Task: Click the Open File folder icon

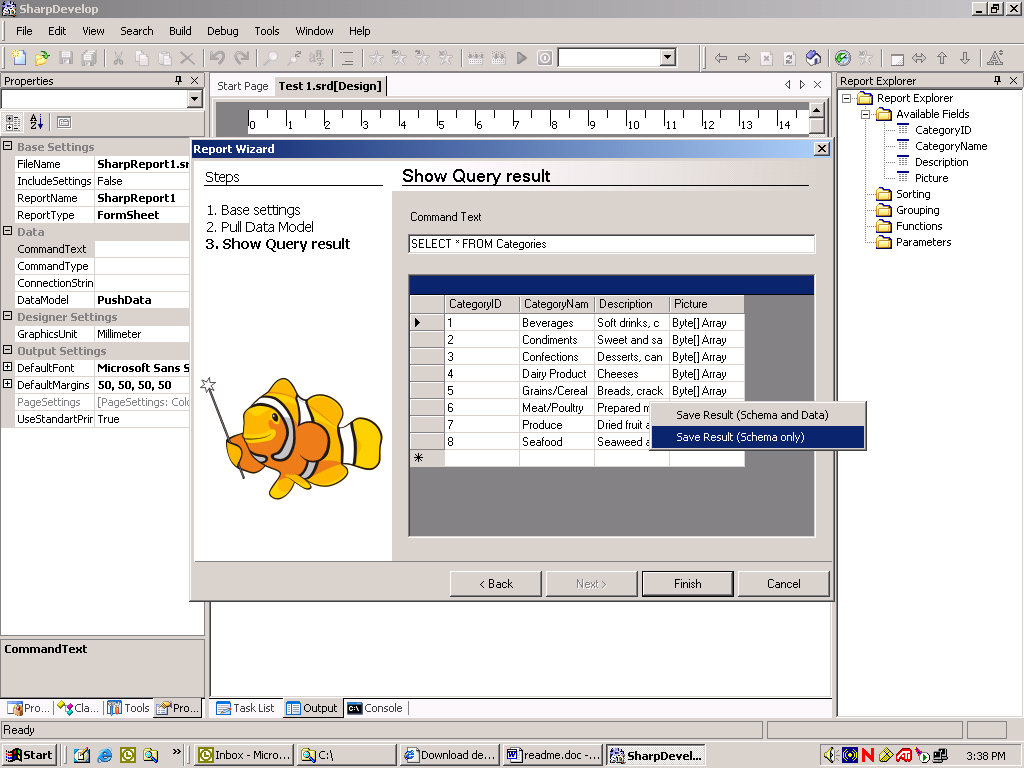Action: tap(42, 58)
